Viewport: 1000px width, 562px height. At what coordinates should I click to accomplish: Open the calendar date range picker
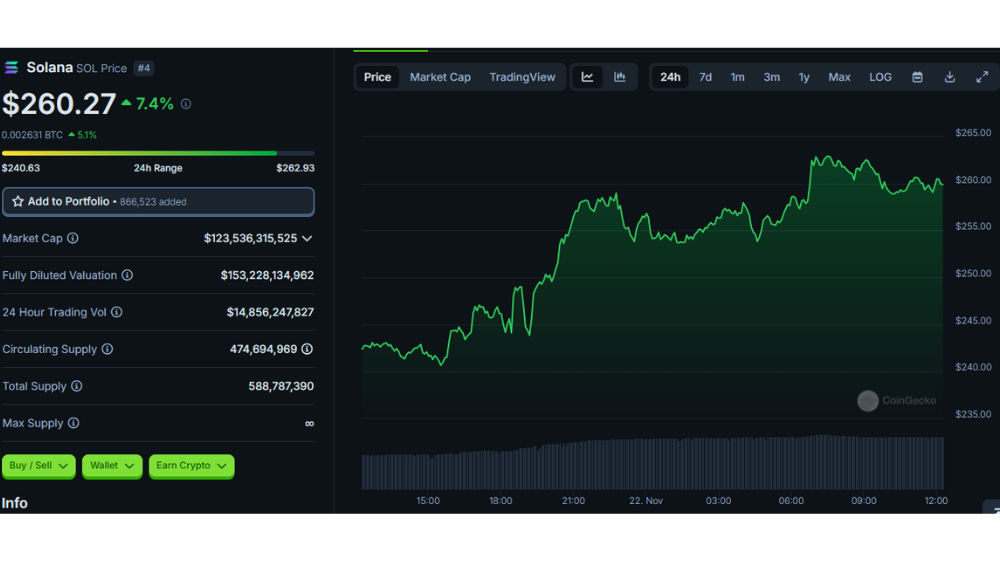click(x=917, y=77)
